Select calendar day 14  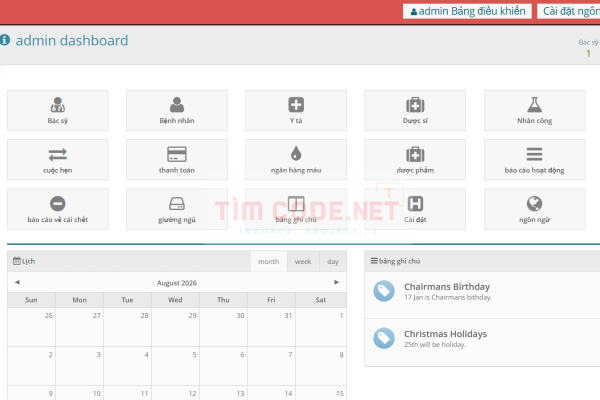[271, 393]
